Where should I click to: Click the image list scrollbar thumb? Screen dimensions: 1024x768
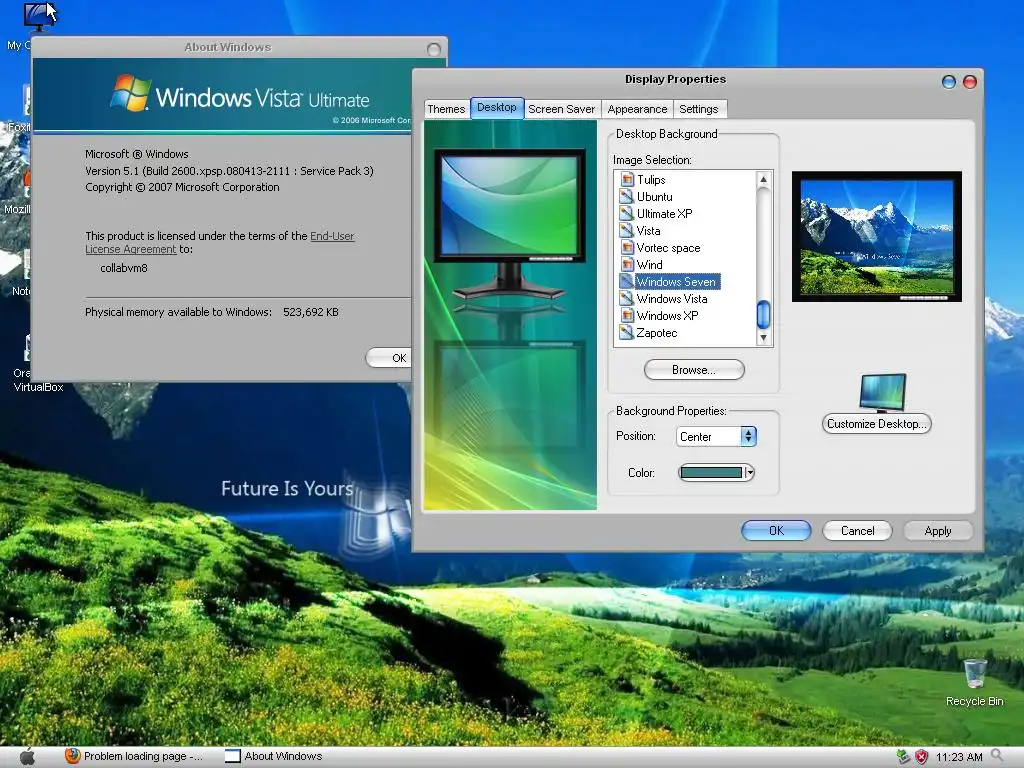763,315
